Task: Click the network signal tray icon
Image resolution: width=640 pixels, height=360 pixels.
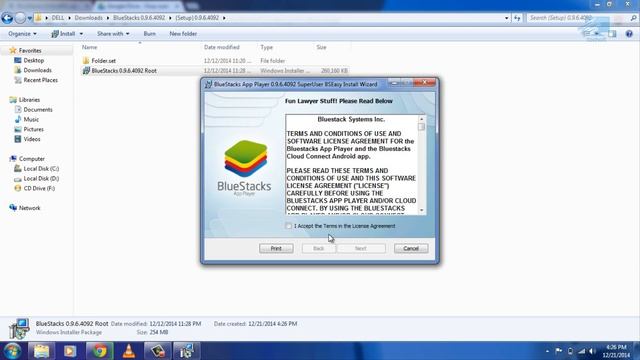Action: [x=581, y=351]
